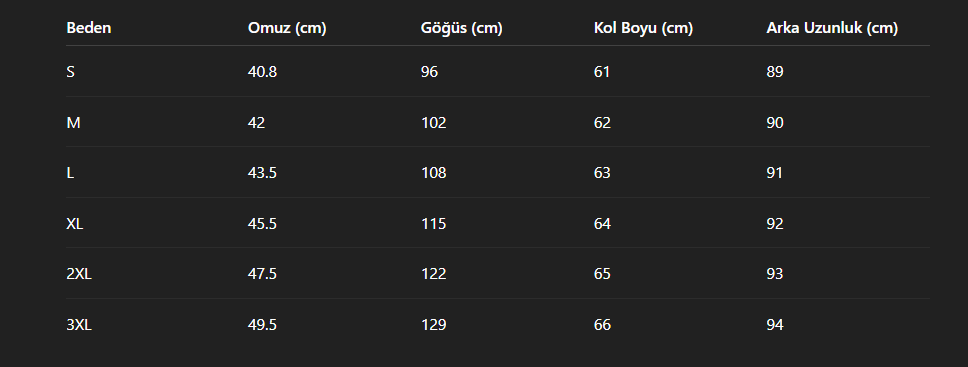Select the 89 back length value
The image size is (968, 367).
[775, 72]
